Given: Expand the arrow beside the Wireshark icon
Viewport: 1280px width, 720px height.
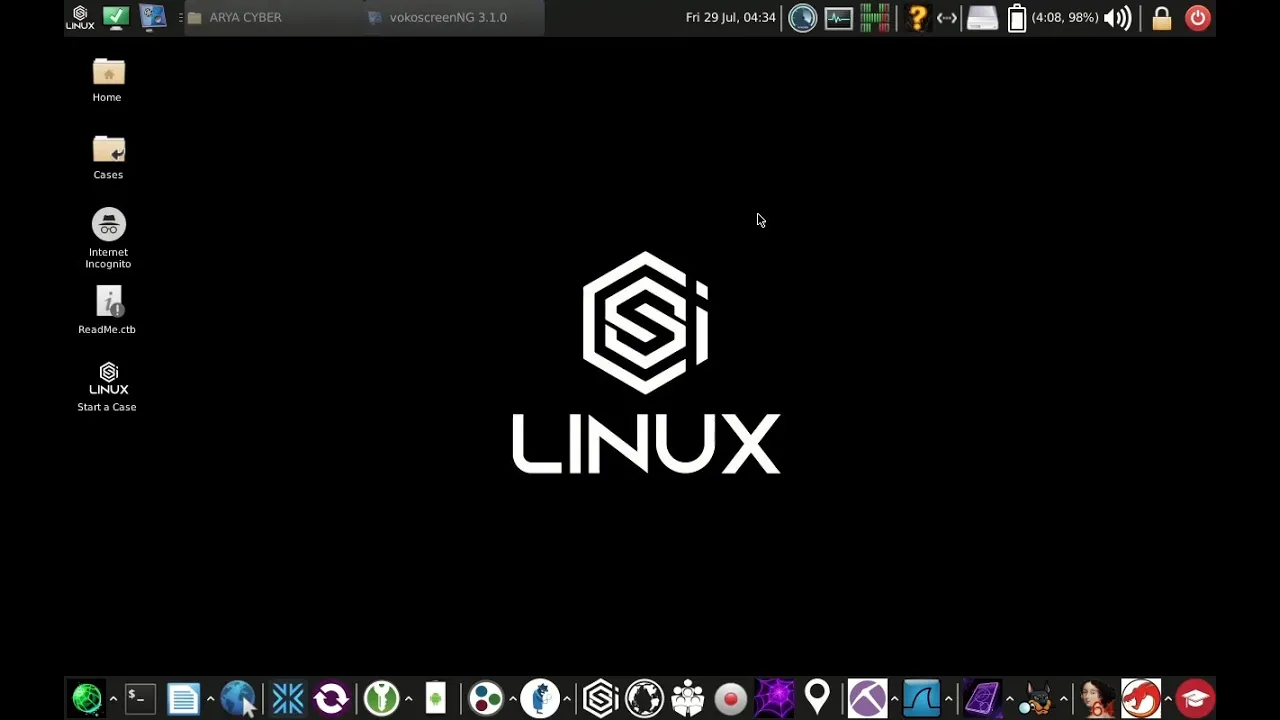Looking at the screenshot, I should click(948, 698).
